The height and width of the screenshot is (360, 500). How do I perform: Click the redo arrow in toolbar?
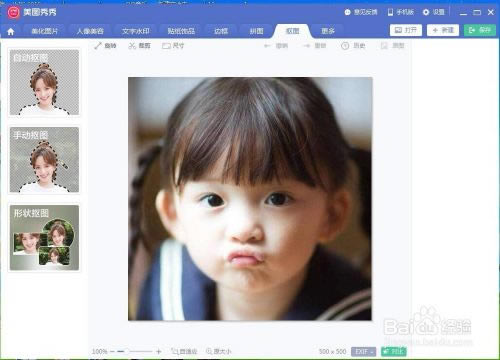pyautogui.click(x=307, y=46)
